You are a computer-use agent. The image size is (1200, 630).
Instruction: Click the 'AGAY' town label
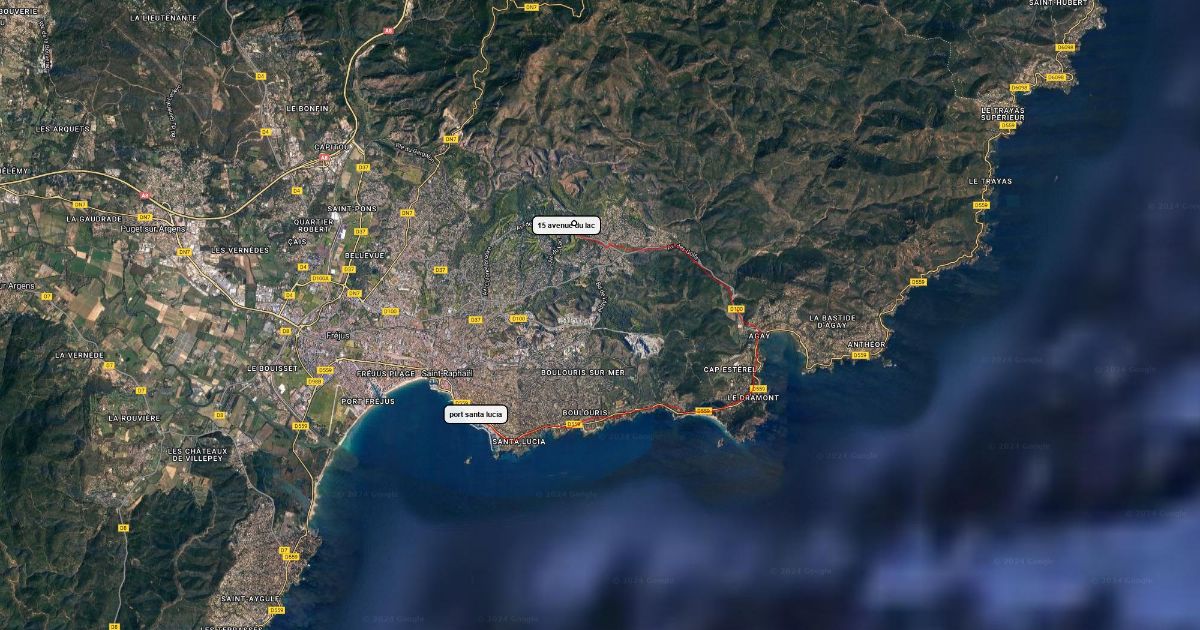click(760, 336)
